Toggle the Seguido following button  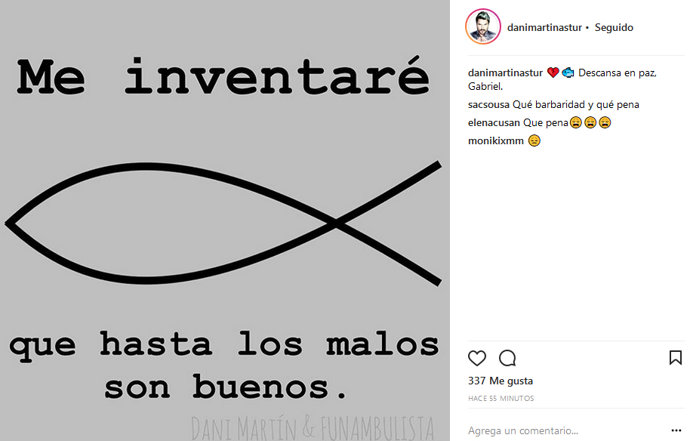[614, 27]
